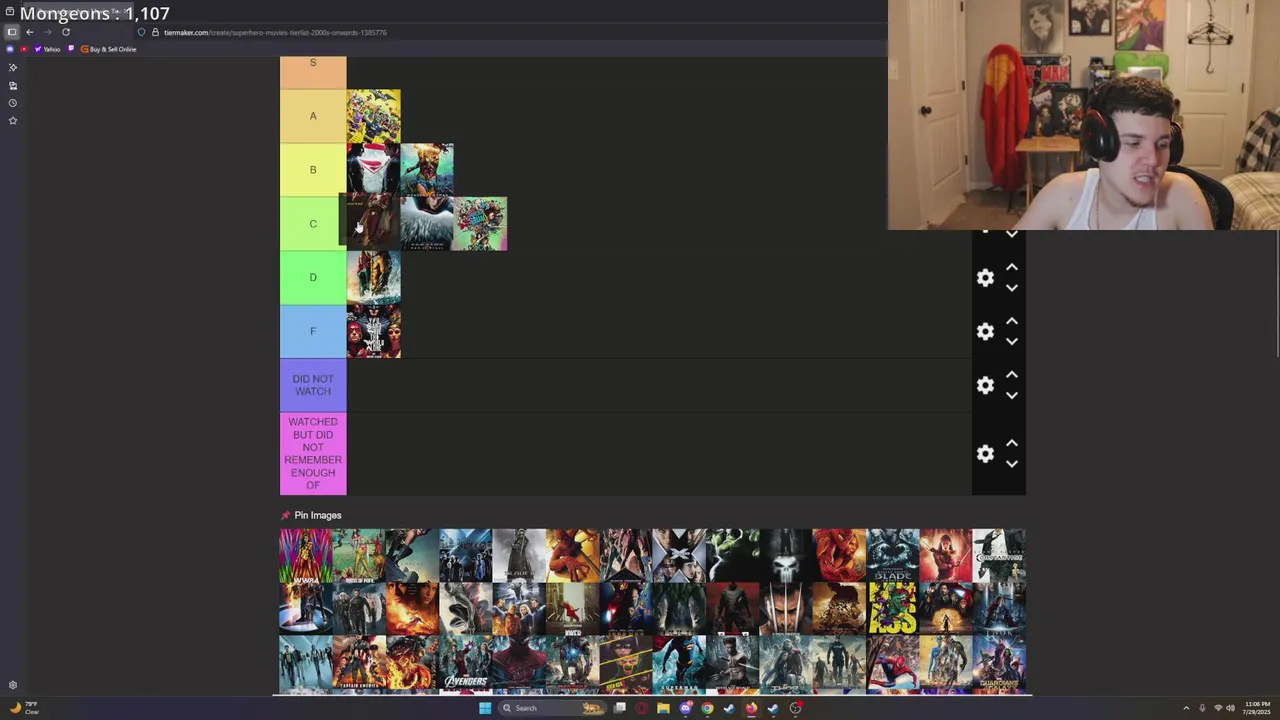This screenshot has width=1280, height=720.
Task: Open the History clock sidebar icon
Action: [x=13, y=103]
